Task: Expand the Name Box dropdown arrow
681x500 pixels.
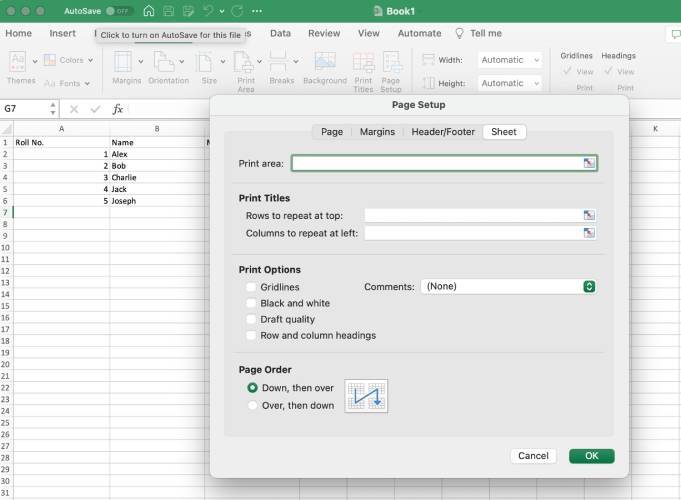Action: (51, 108)
